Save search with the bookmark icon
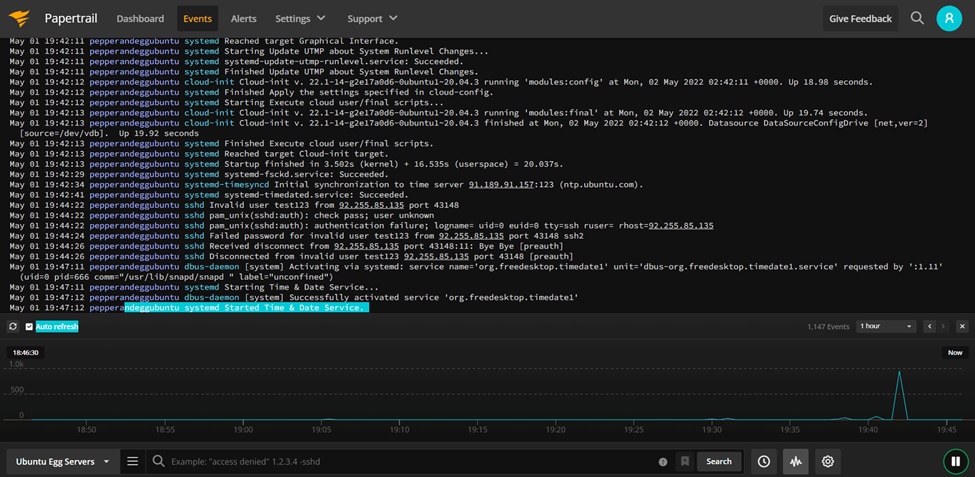This screenshot has height=477, width=975. (x=685, y=461)
